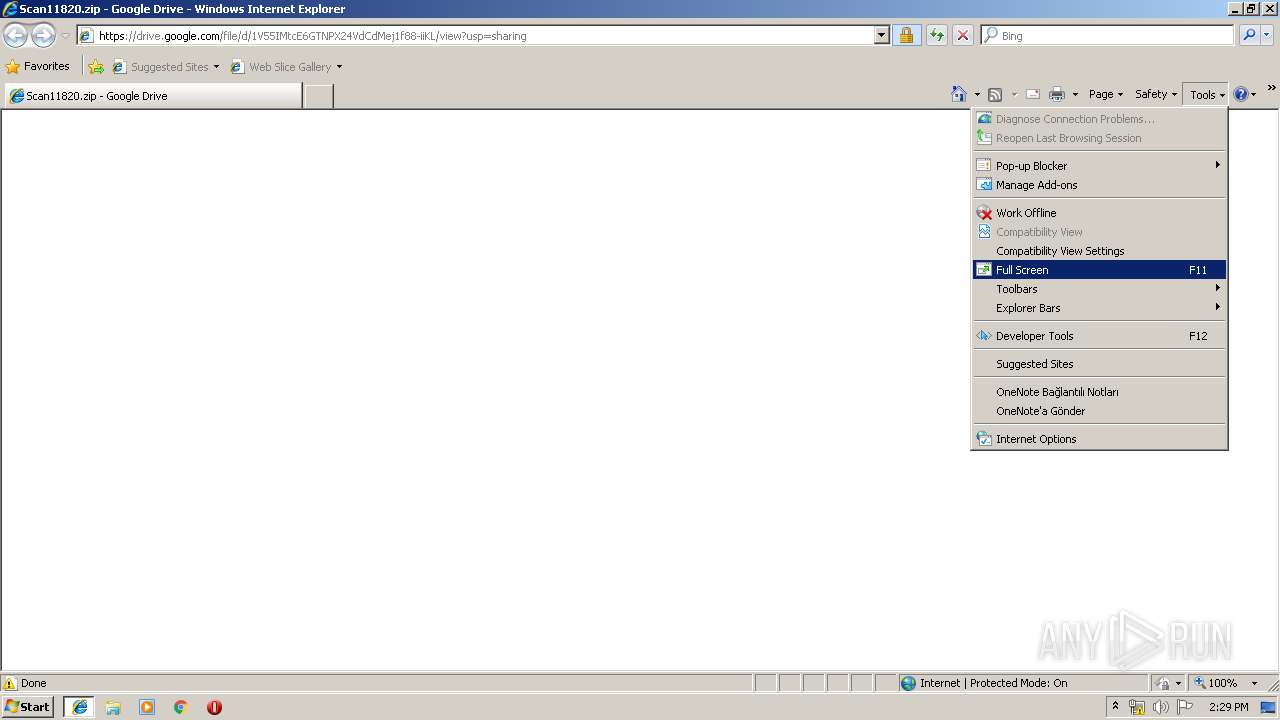The height and width of the screenshot is (720, 1280).
Task: Choose Diagnose Connection Problems menu item
Action: (1099, 119)
